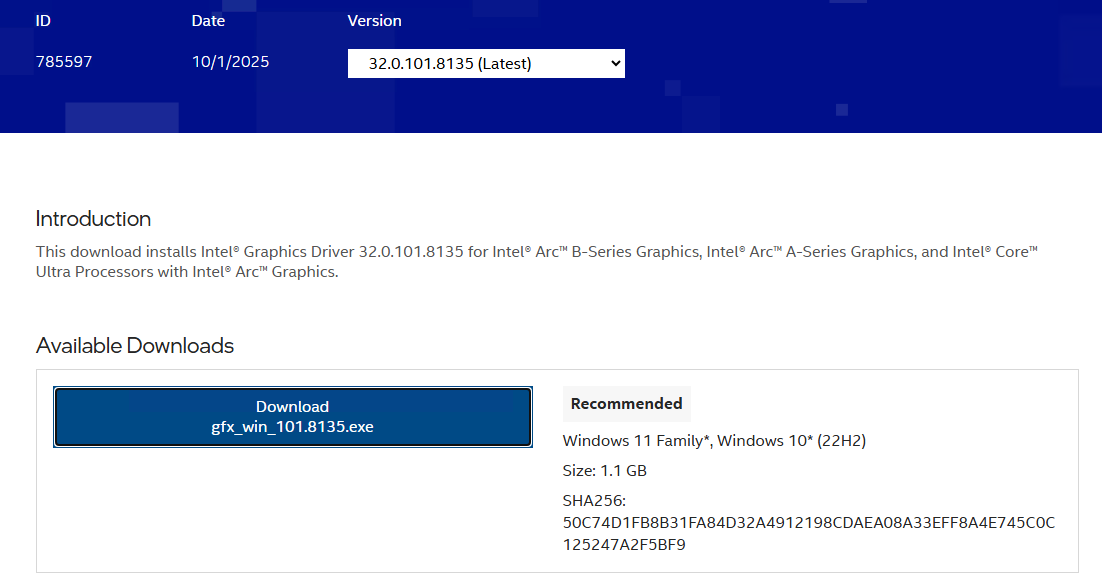Select the hash line starting with 50C74D1FB8B31
Image resolution: width=1102 pixels, height=582 pixels.
[x=808, y=523]
